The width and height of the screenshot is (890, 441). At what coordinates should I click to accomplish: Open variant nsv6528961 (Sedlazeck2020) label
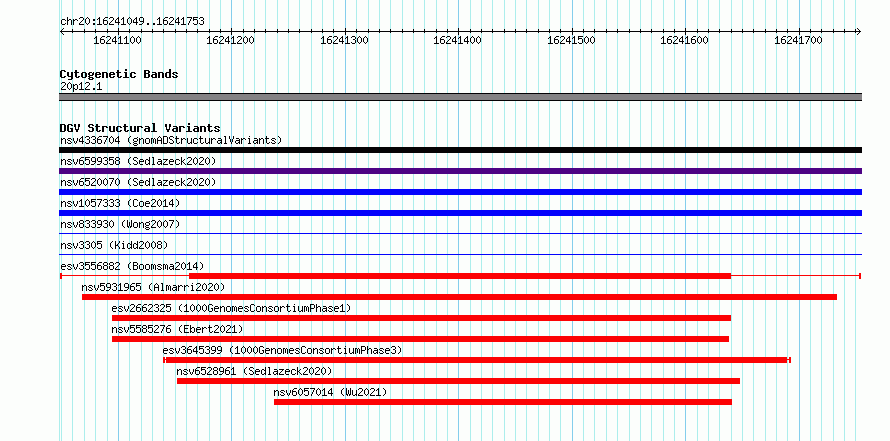(254, 371)
